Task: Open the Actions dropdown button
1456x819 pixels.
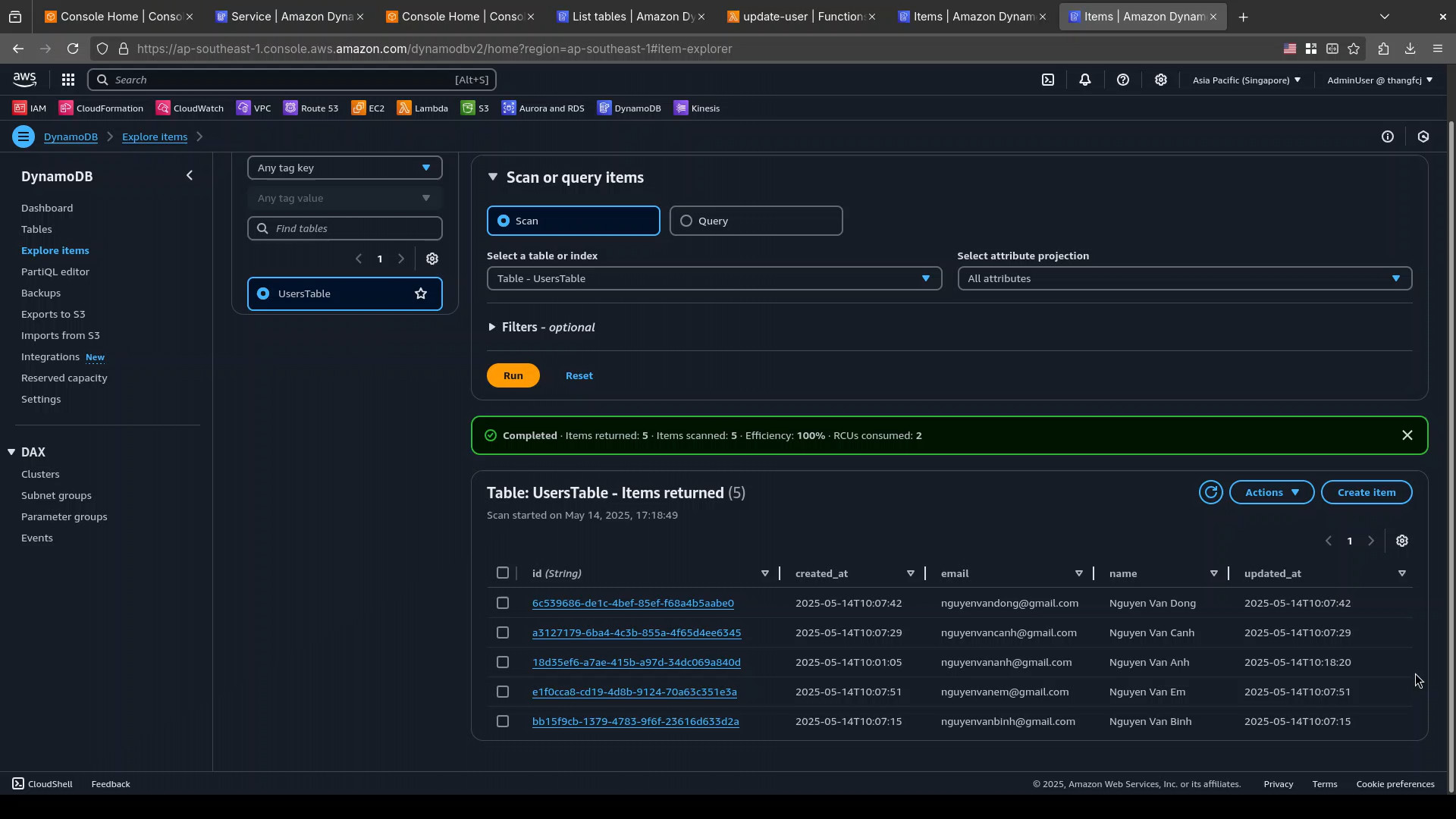Action: click(x=1272, y=492)
